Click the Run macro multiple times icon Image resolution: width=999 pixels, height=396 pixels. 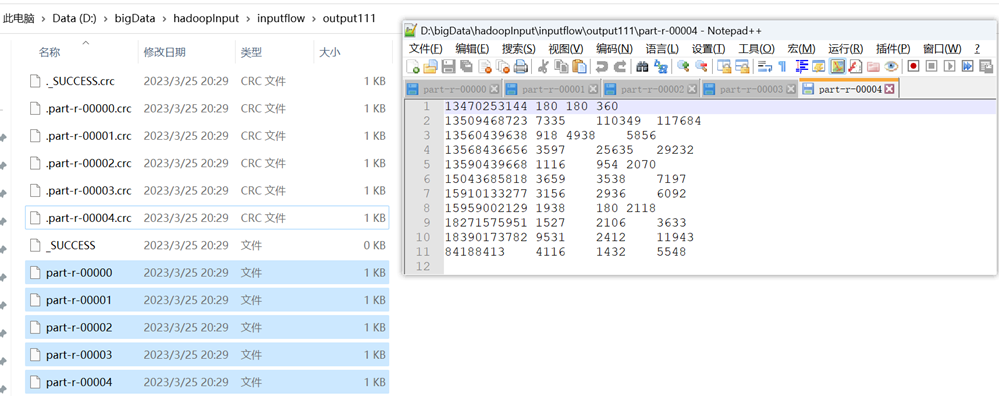tap(967, 66)
